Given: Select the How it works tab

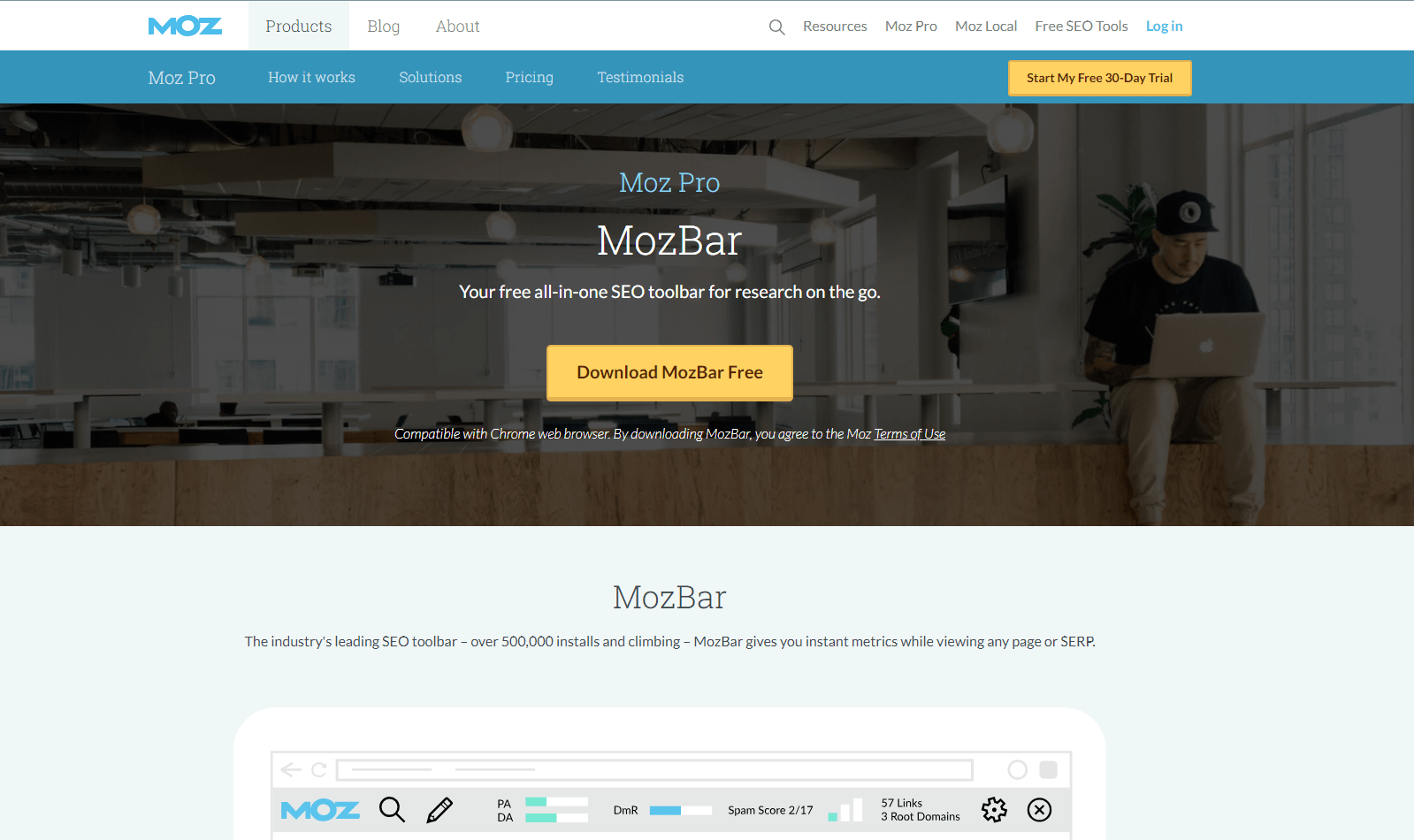Looking at the screenshot, I should 311,78.
